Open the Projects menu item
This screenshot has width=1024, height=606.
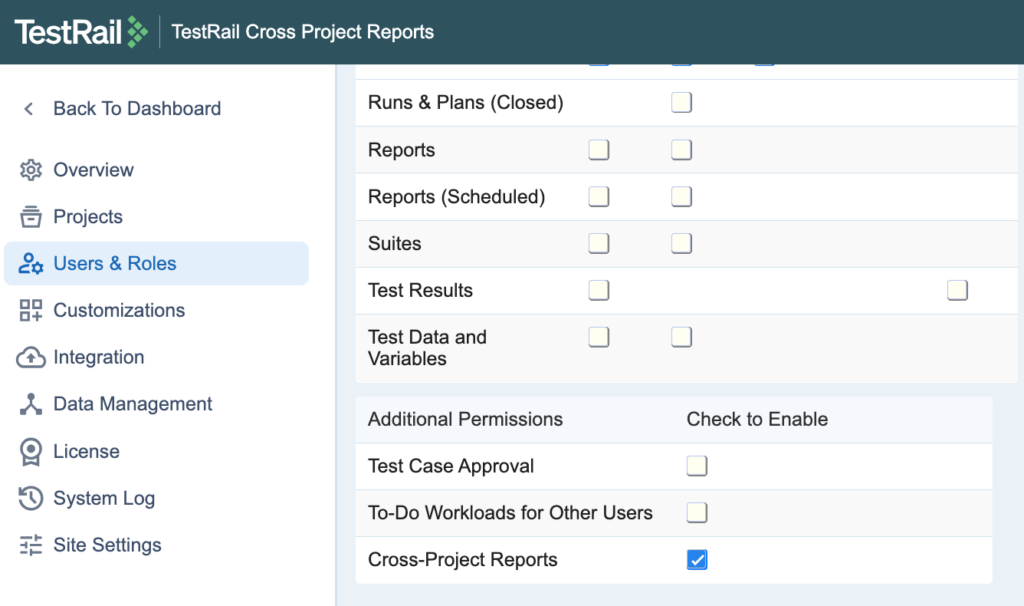coord(88,217)
